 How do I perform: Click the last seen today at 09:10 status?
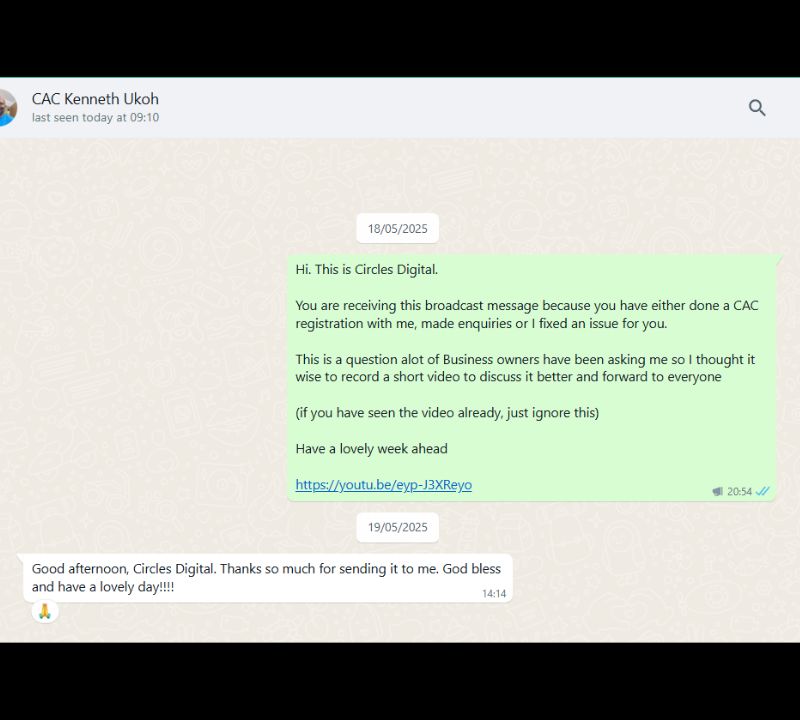(95, 117)
